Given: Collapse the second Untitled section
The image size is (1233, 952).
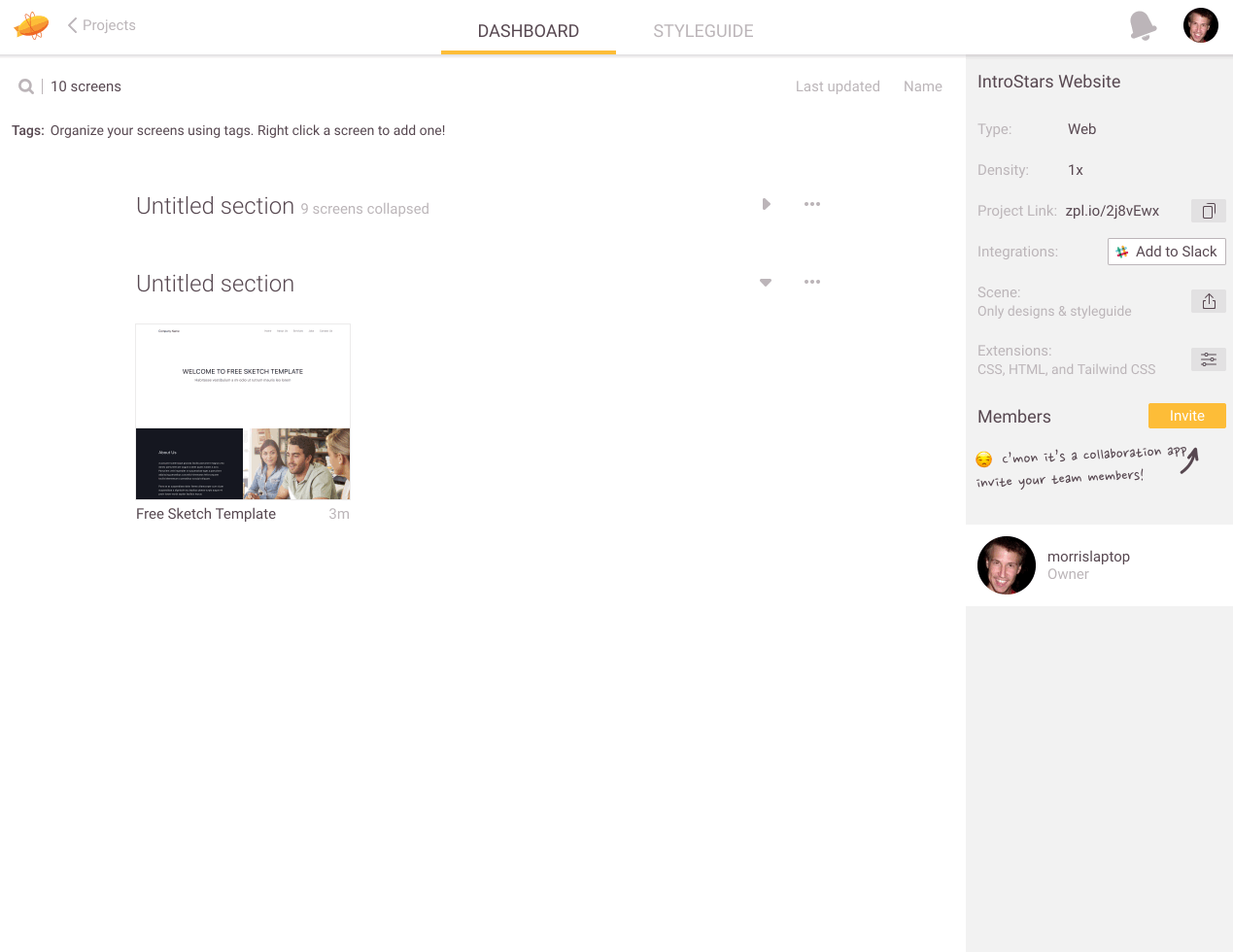Looking at the screenshot, I should [766, 282].
